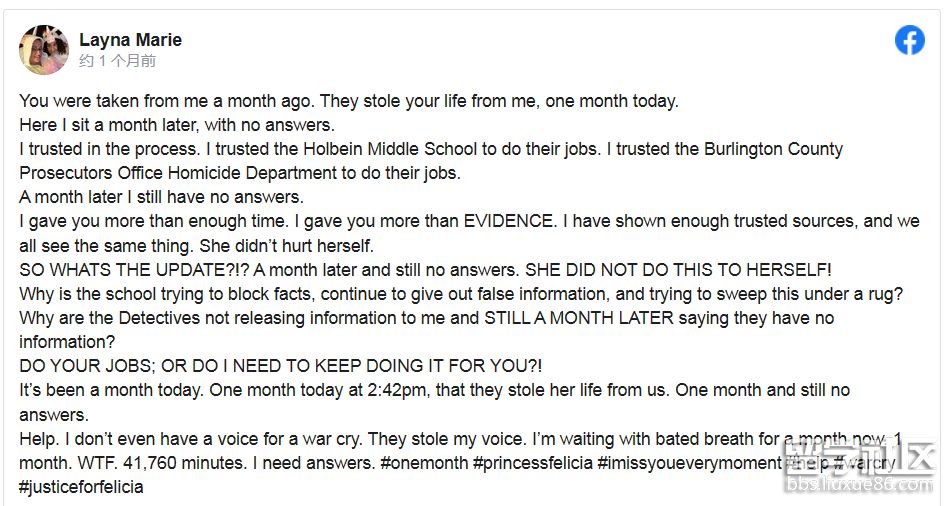This screenshot has height=506, width=950.
Task: Click the line "A month later I still have"
Action: click(161, 197)
